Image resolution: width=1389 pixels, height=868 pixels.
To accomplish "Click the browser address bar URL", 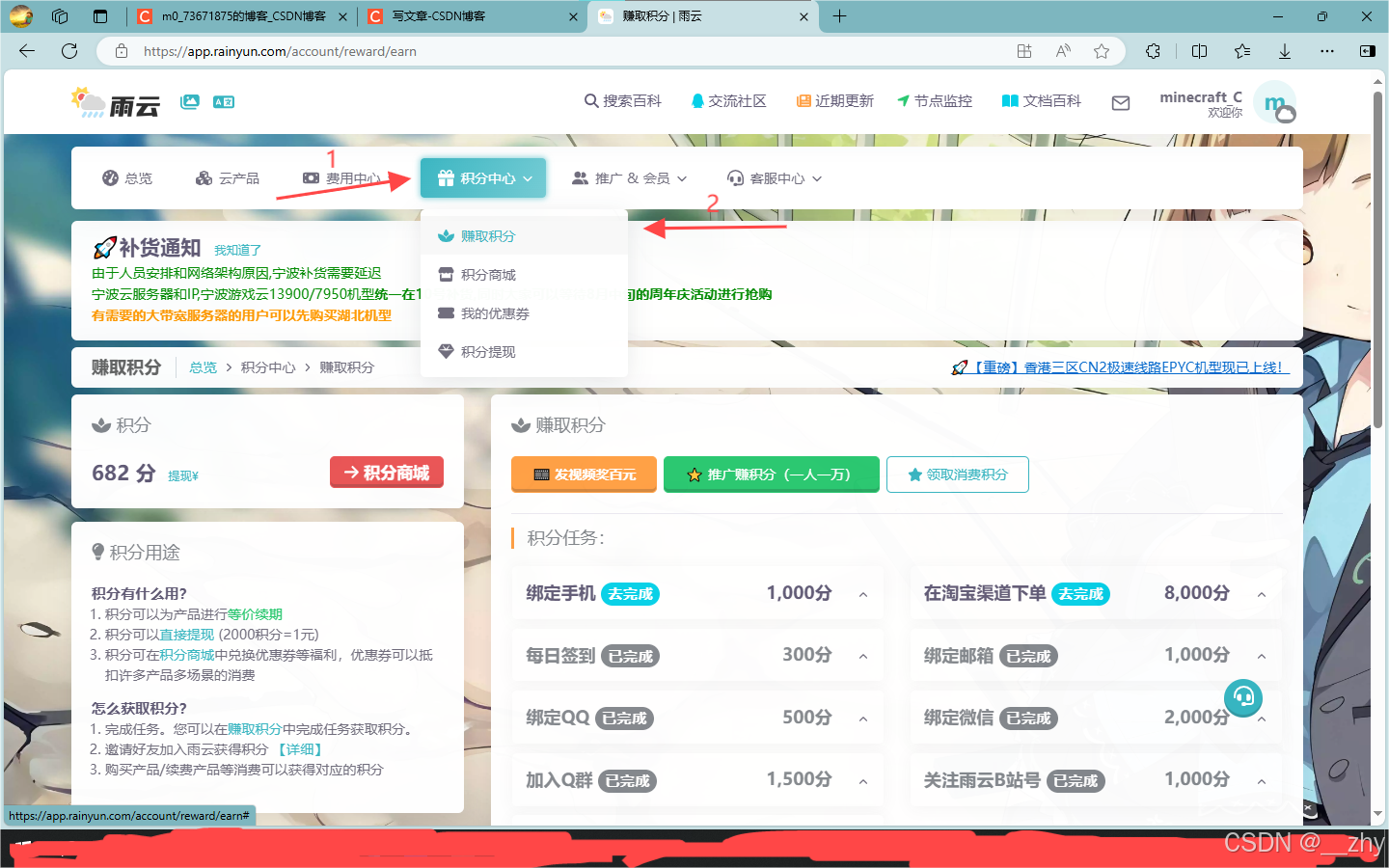I will coord(280,51).
